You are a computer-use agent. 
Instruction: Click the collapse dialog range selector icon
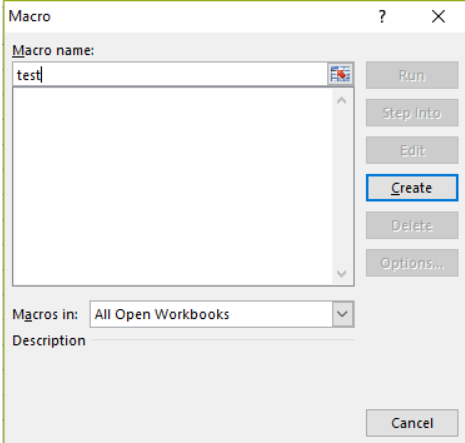tap(340, 74)
